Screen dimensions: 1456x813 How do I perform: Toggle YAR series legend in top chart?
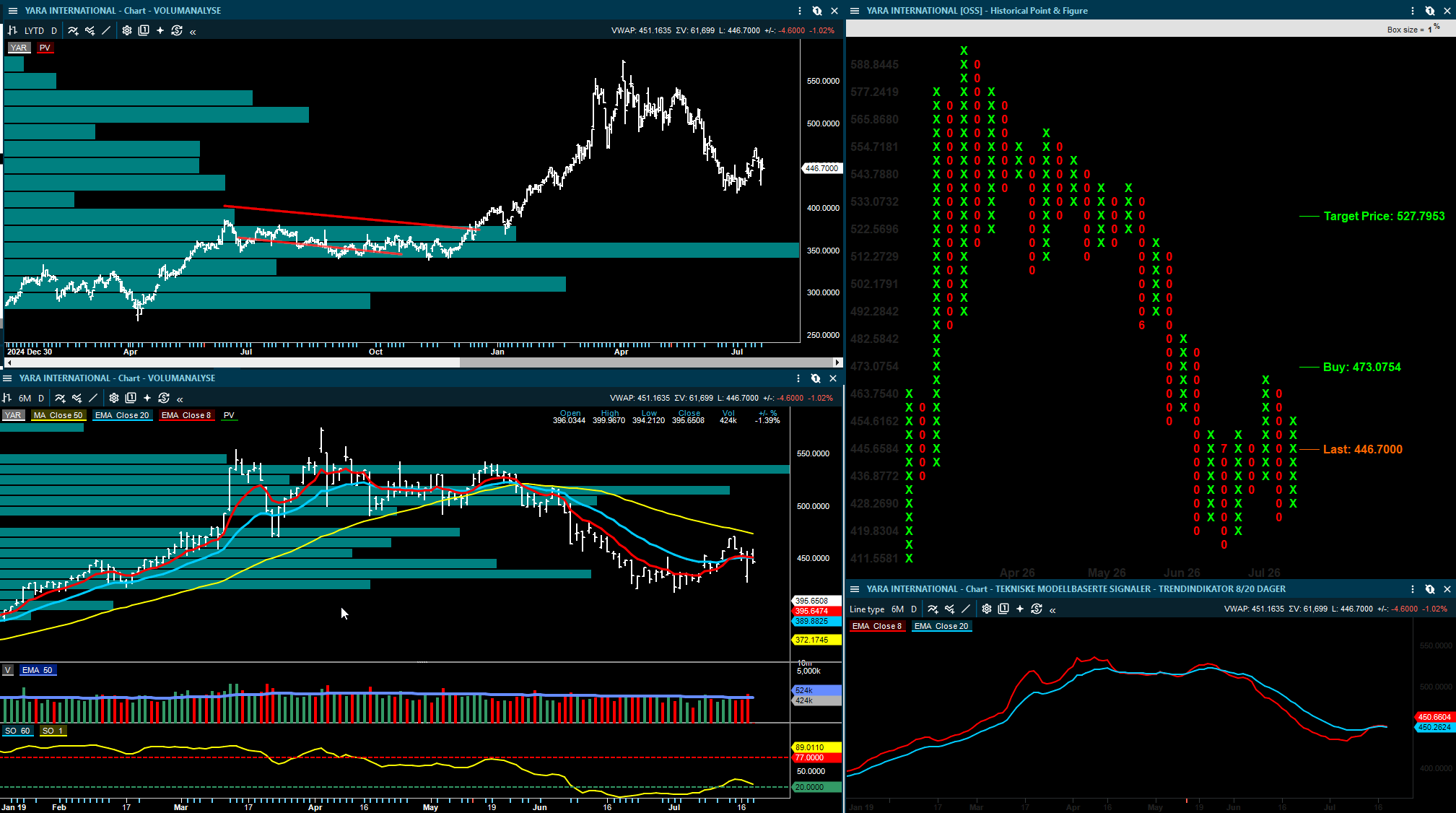18,48
